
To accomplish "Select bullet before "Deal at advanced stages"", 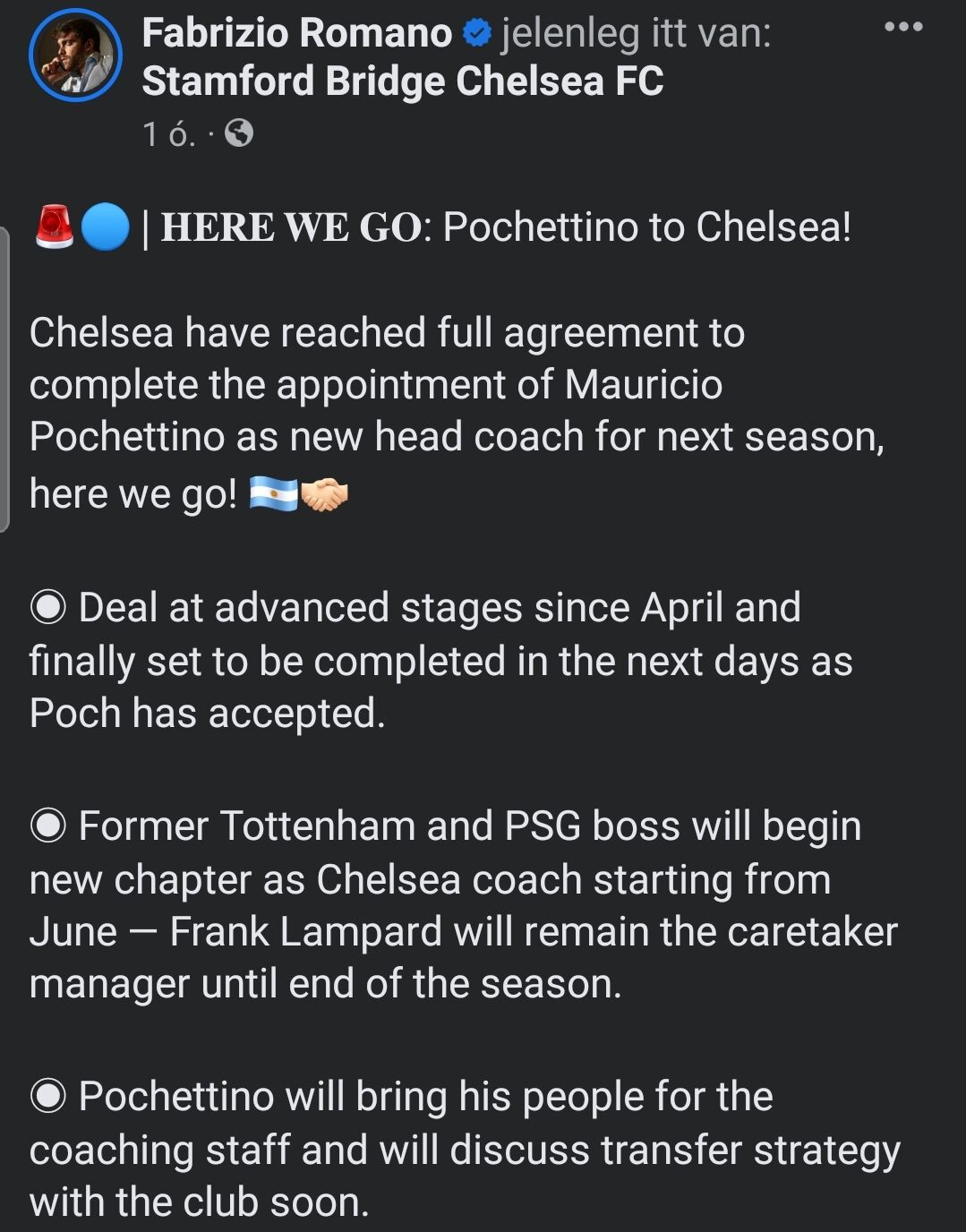I will pyautogui.click(x=48, y=608).
